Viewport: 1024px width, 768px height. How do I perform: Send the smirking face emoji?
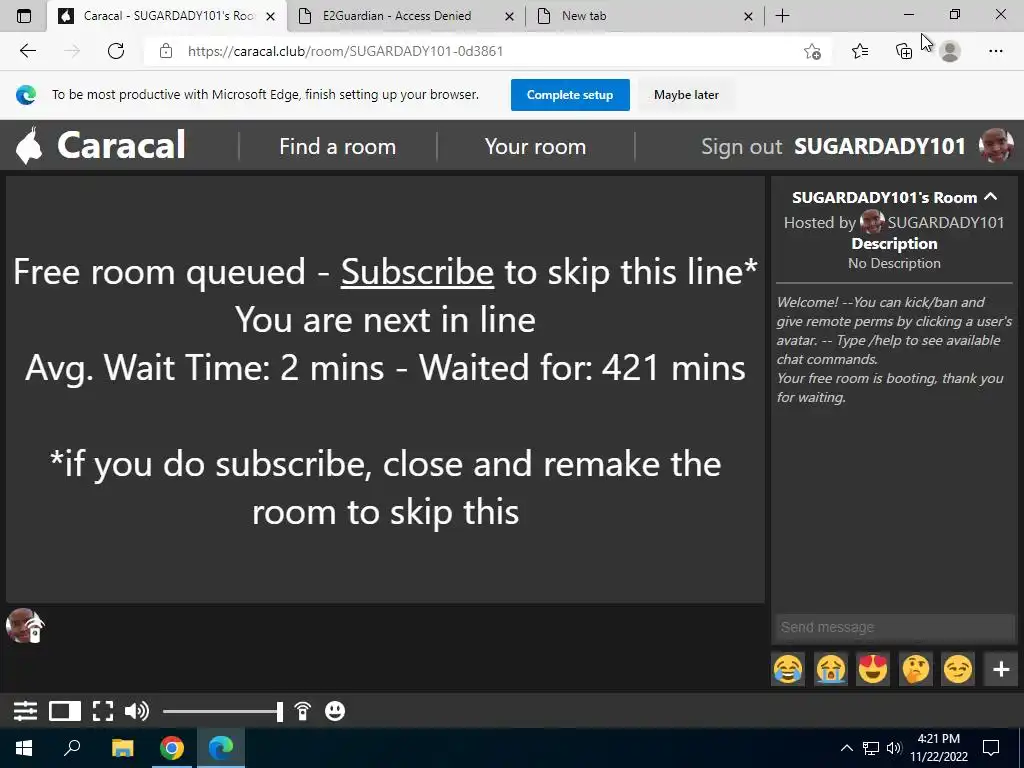(x=958, y=669)
